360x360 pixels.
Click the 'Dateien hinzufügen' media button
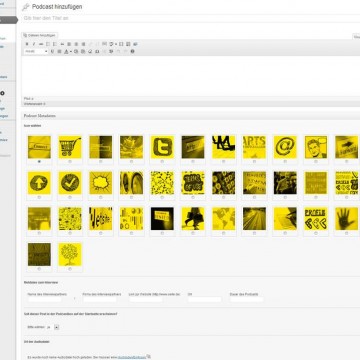(40, 35)
